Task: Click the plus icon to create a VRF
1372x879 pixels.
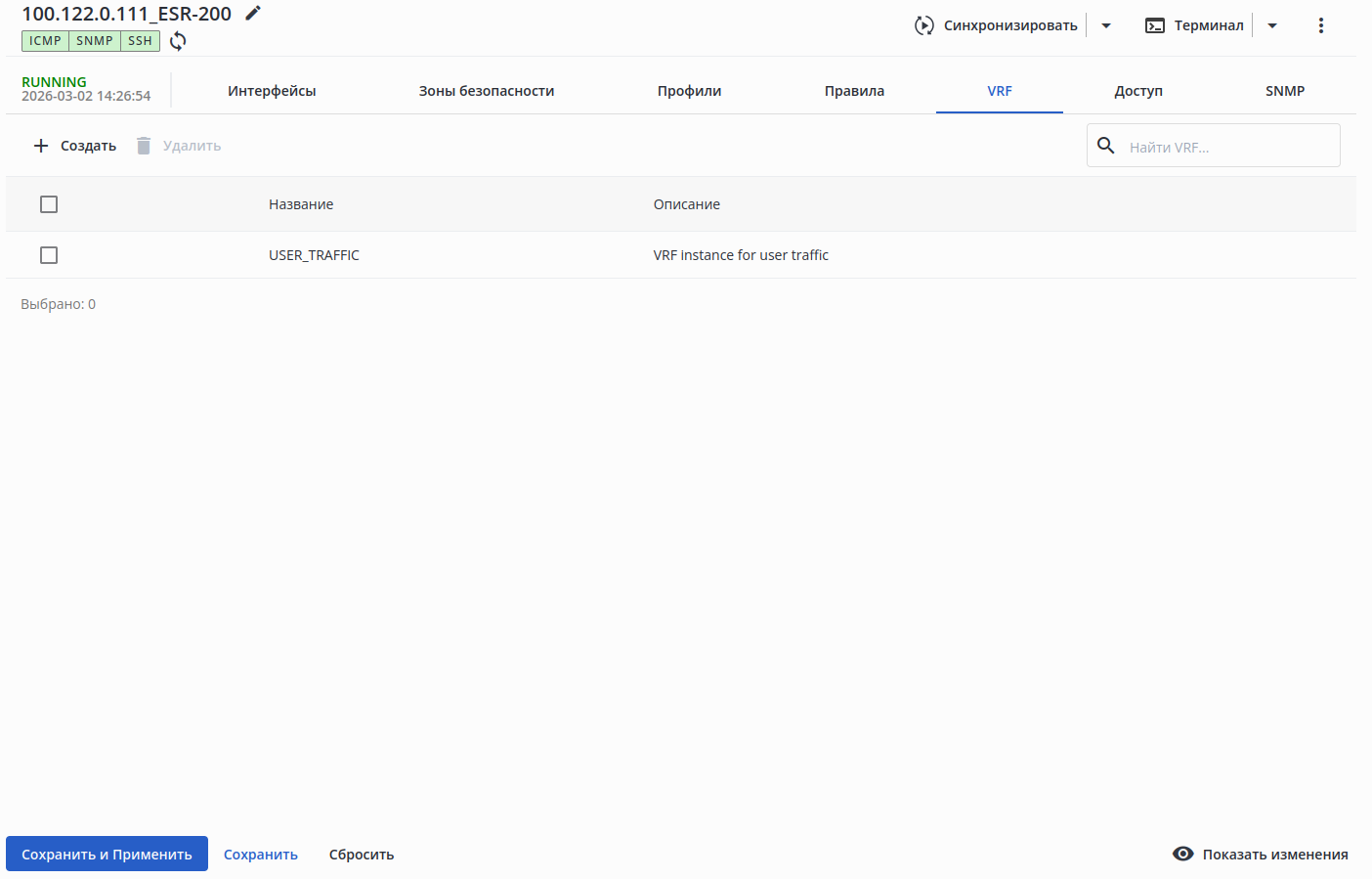Action: pyautogui.click(x=41, y=146)
